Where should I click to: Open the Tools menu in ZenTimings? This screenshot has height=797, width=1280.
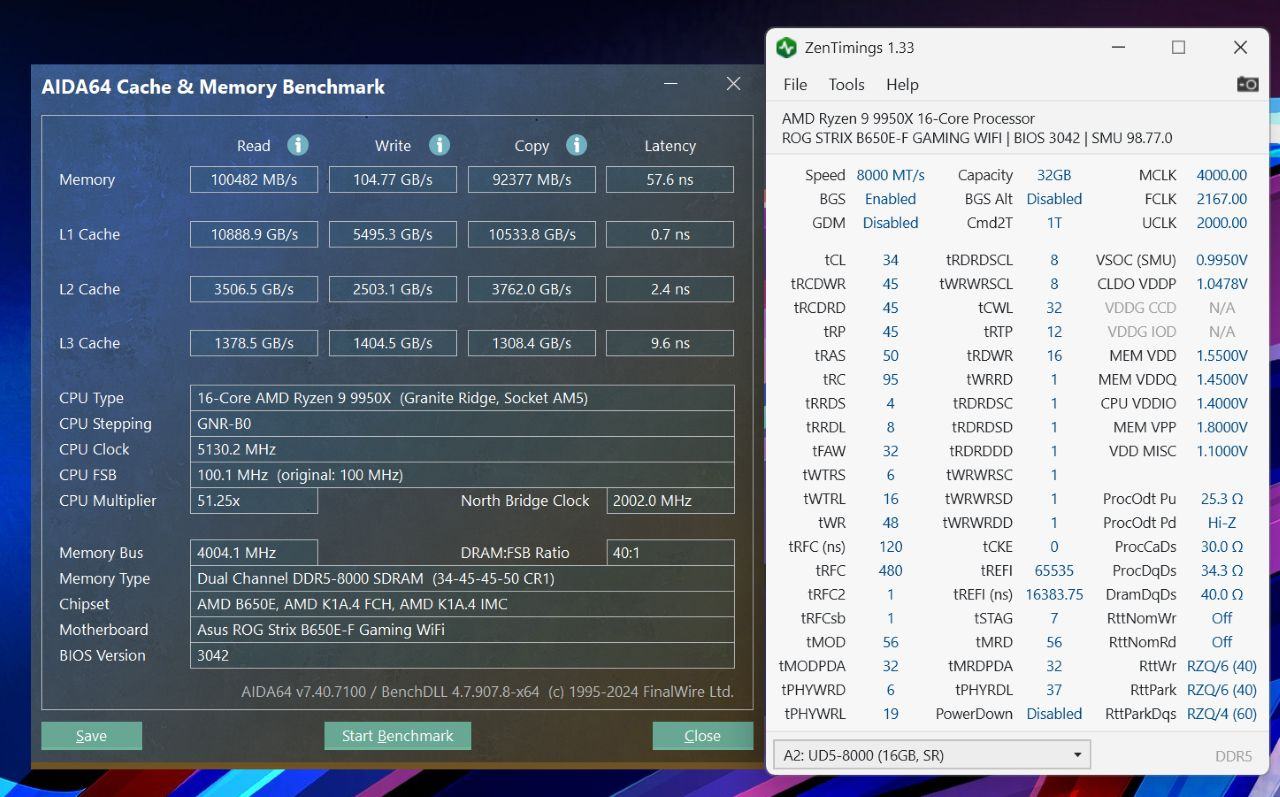[846, 85]
